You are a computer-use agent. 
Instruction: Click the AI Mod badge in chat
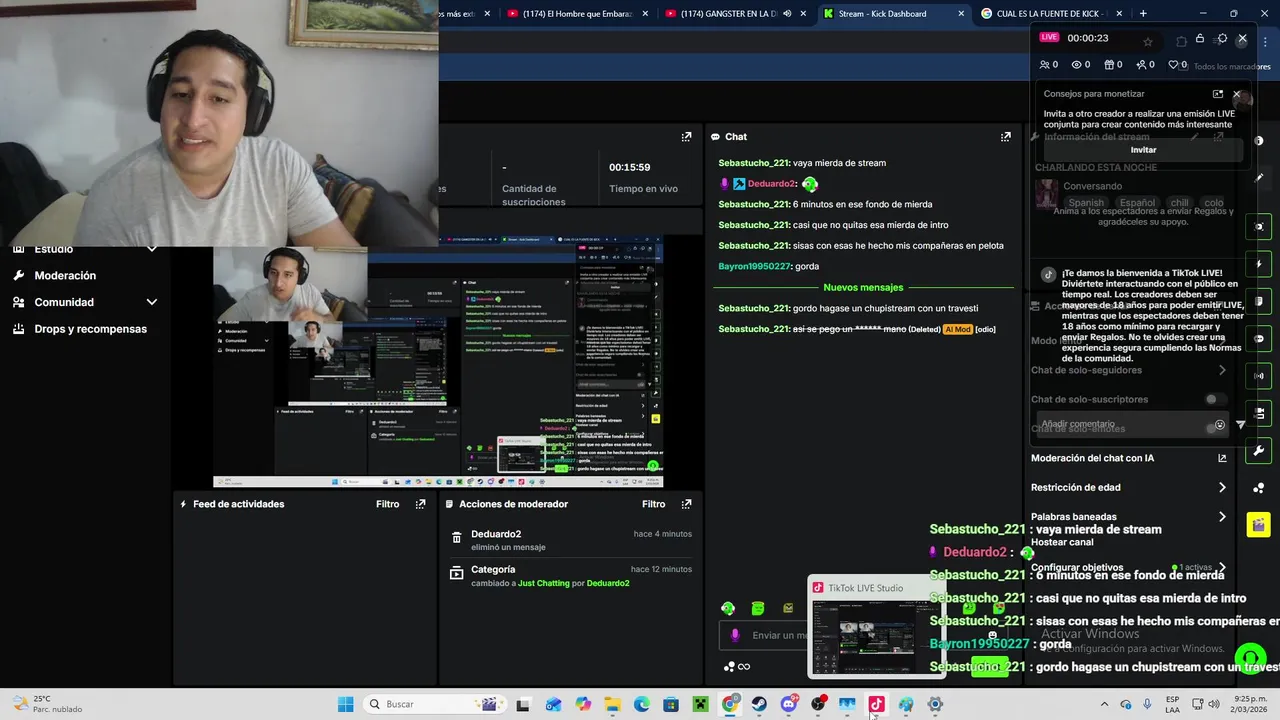tap(957, 330)
